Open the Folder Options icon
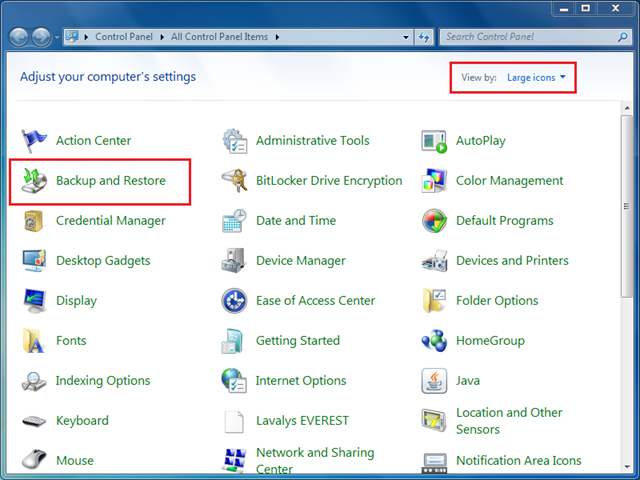 (434, 301)
